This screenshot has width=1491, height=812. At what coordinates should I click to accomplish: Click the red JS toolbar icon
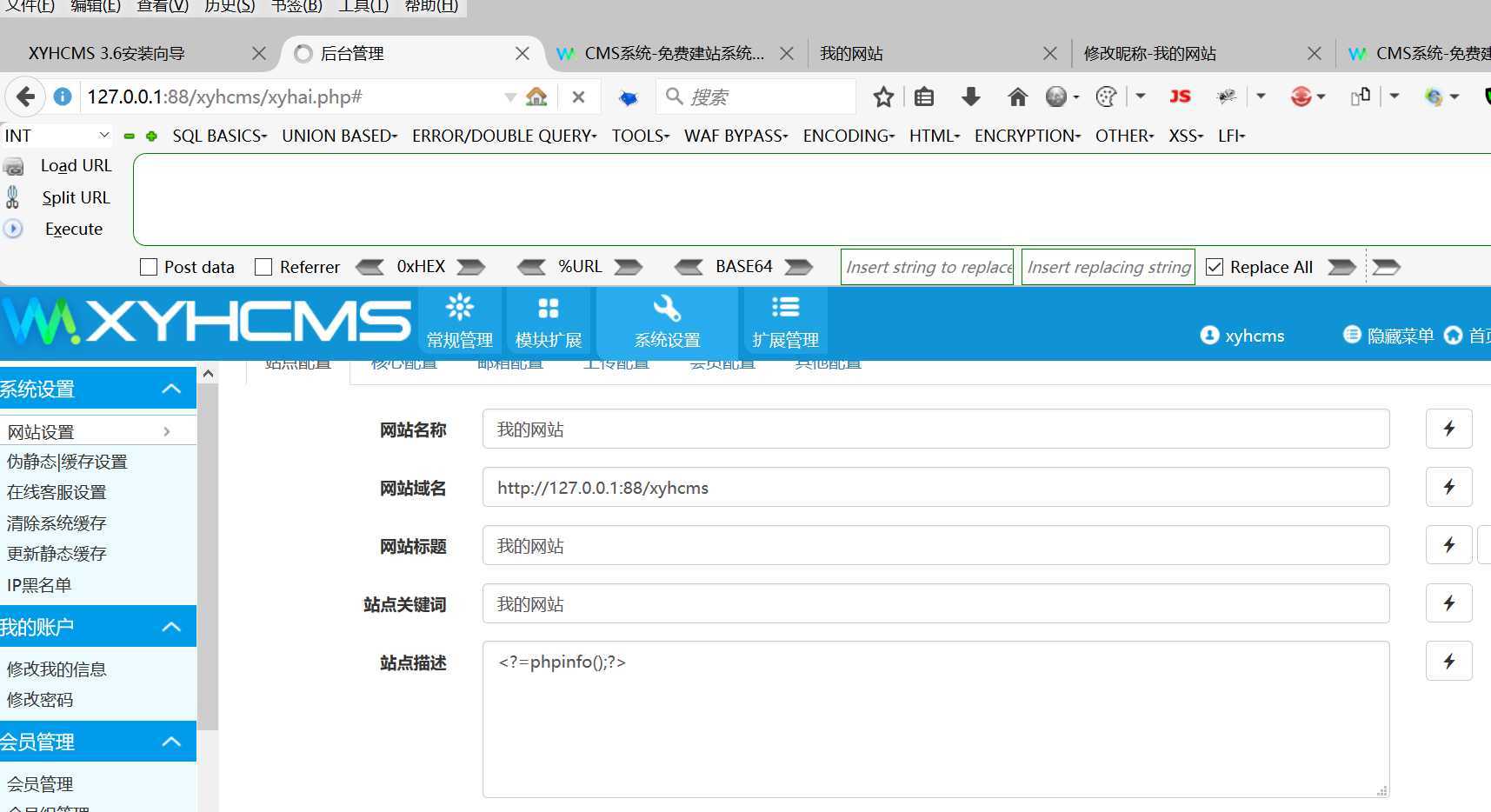(1180, 97)
